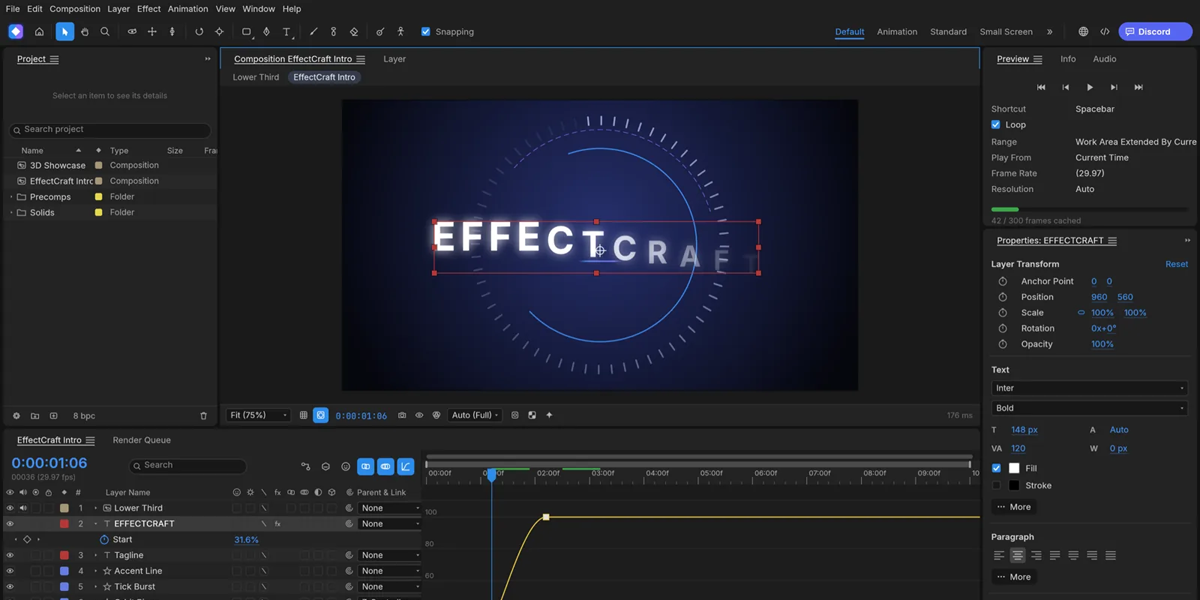The height and width of the screenshot is (600, 1200).
Task: Select the Hand tool
Action: 84,32
